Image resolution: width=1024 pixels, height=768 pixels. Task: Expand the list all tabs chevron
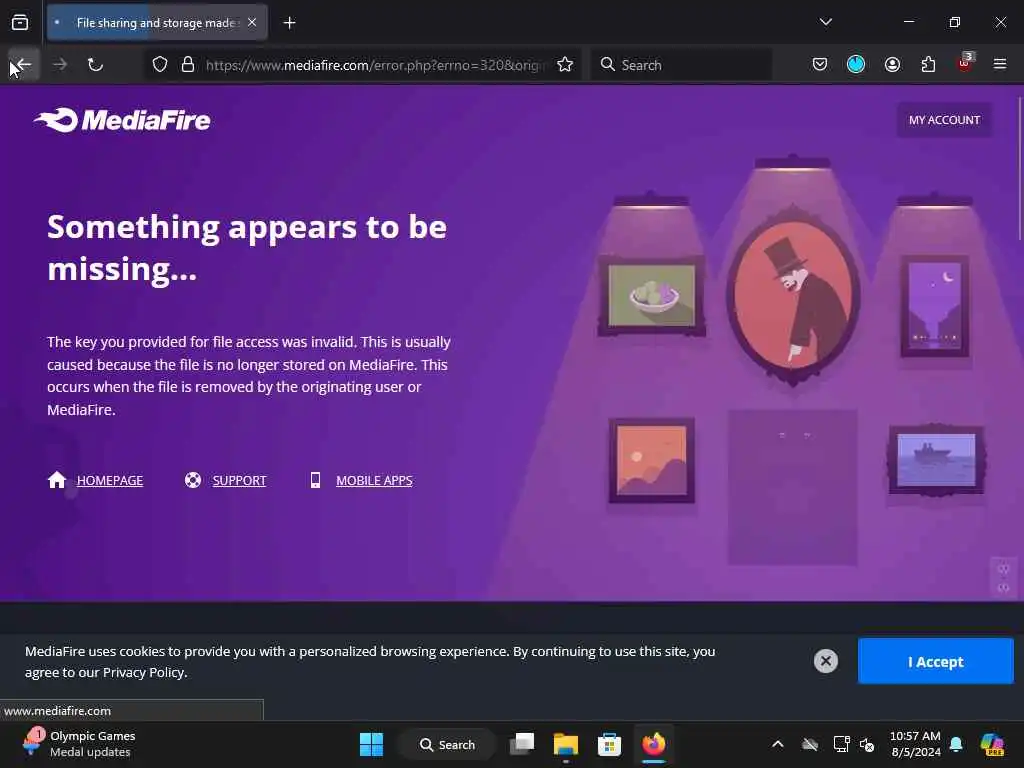[x=825, y=22]
